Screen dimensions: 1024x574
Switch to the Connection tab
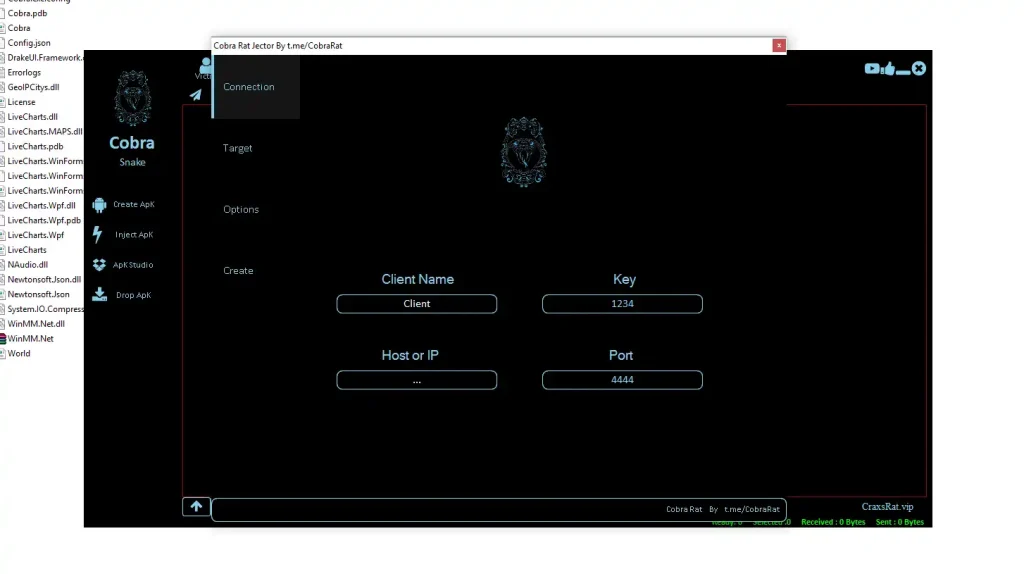click(249, 87)
